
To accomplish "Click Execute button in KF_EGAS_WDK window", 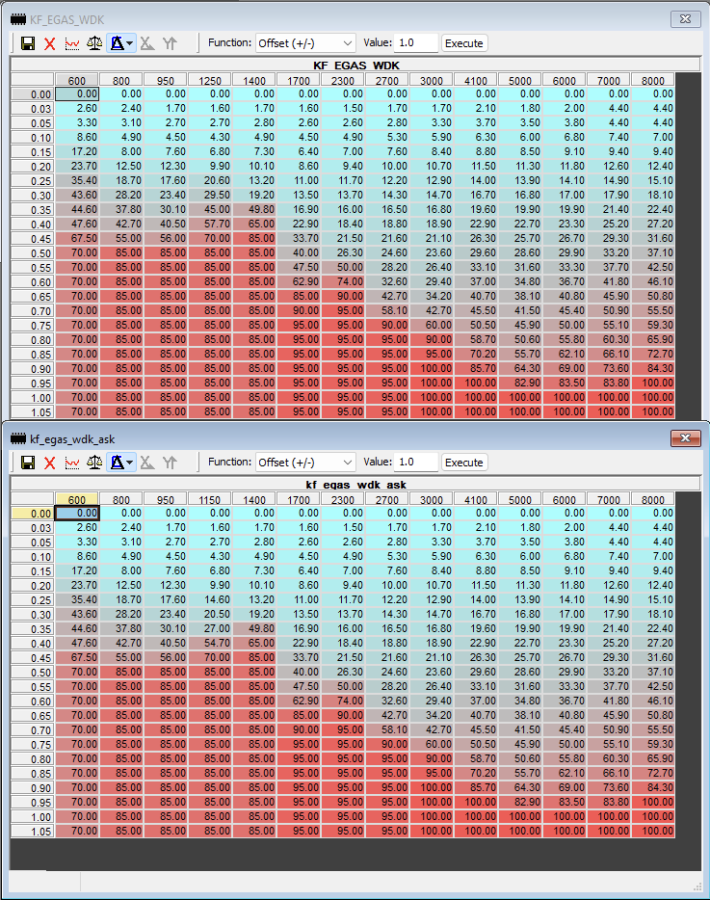I will pyautogui.click(x=464, y=43).
